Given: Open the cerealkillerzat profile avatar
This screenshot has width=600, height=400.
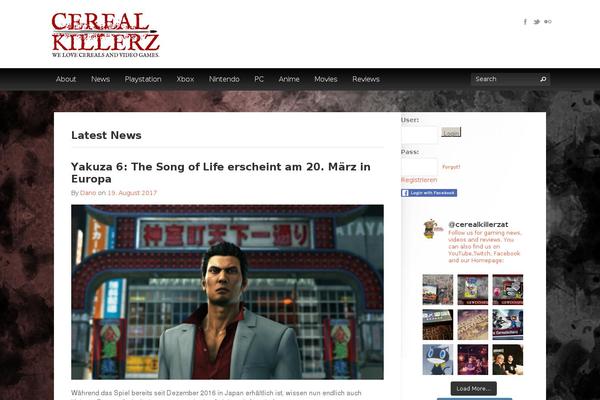Looking at the screenshot, I should click(433, 229).
